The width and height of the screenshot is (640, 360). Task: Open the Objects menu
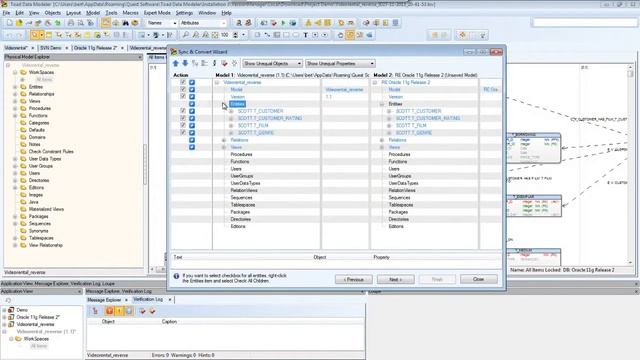[x=53, y=13]
